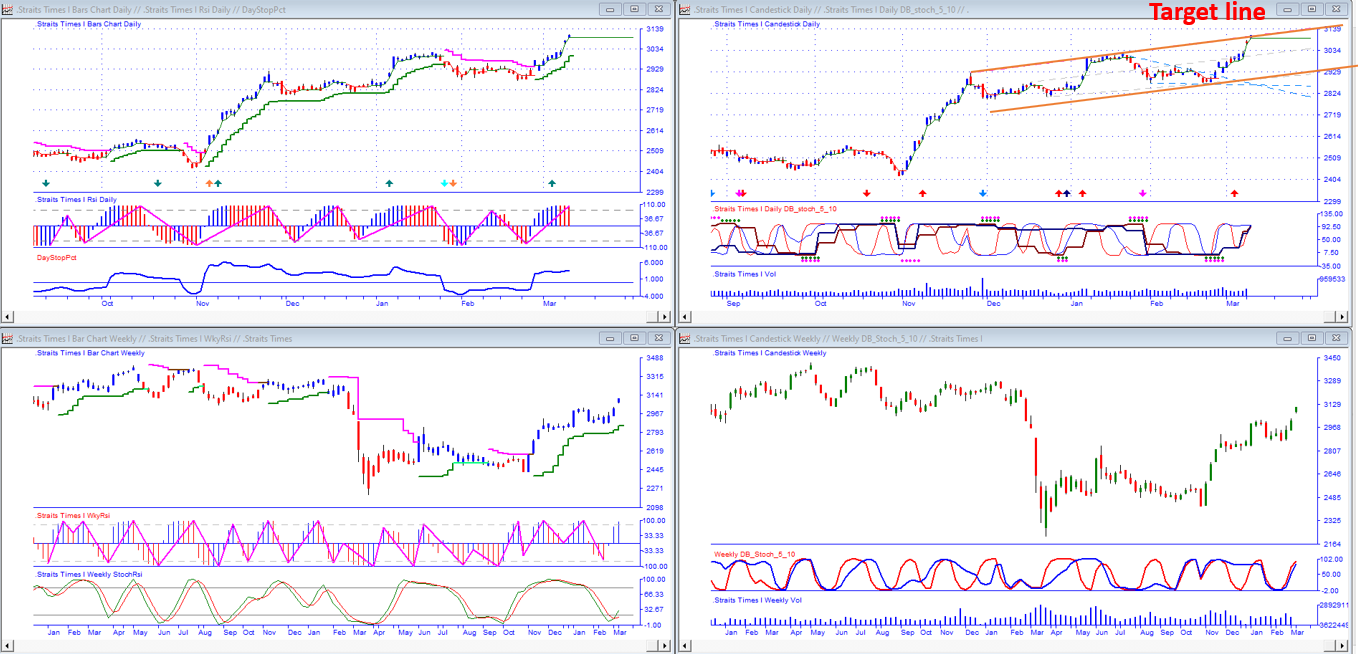Select the red 'DayStopPct' pane label
This screenshot has height=654, width=1358.
pyautogui.click(x=57, y=257)
